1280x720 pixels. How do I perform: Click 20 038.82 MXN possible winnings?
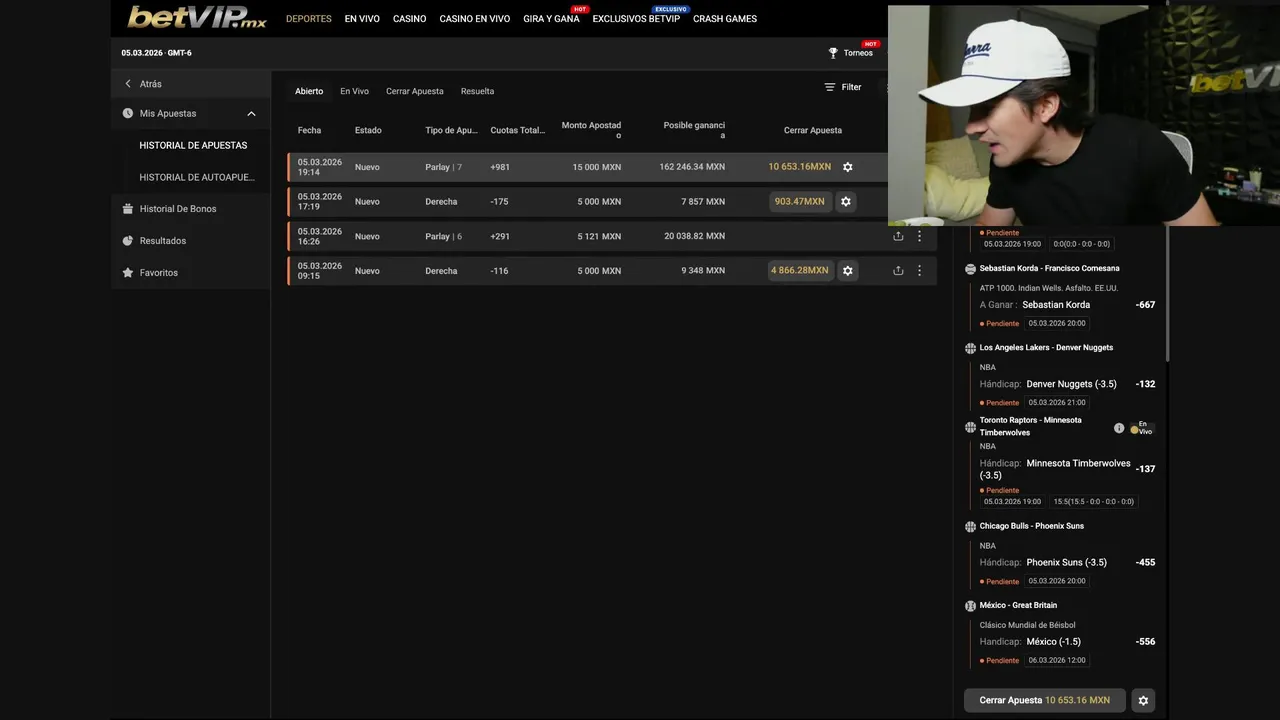coord(695,237)
